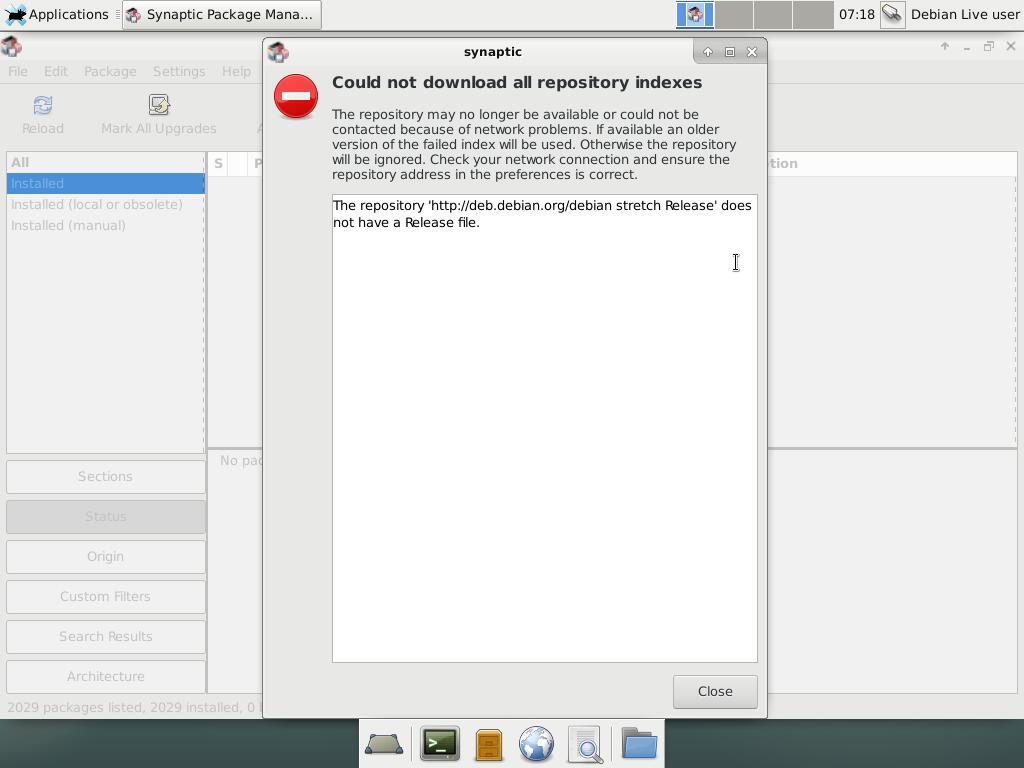Image resolution: width=1024 pixels, height=768 pixels.
Task: Click the 07:18 clock
Action: coord(856,14)
